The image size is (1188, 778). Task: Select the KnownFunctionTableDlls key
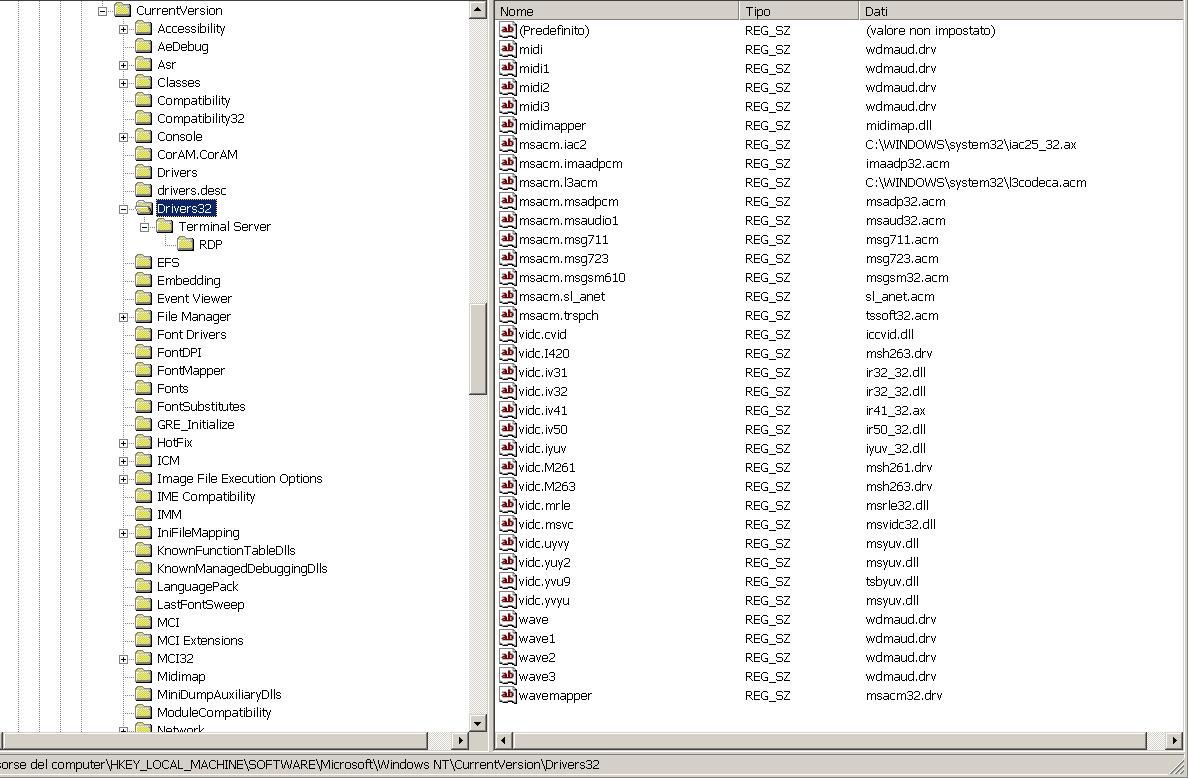pos(226,550)
